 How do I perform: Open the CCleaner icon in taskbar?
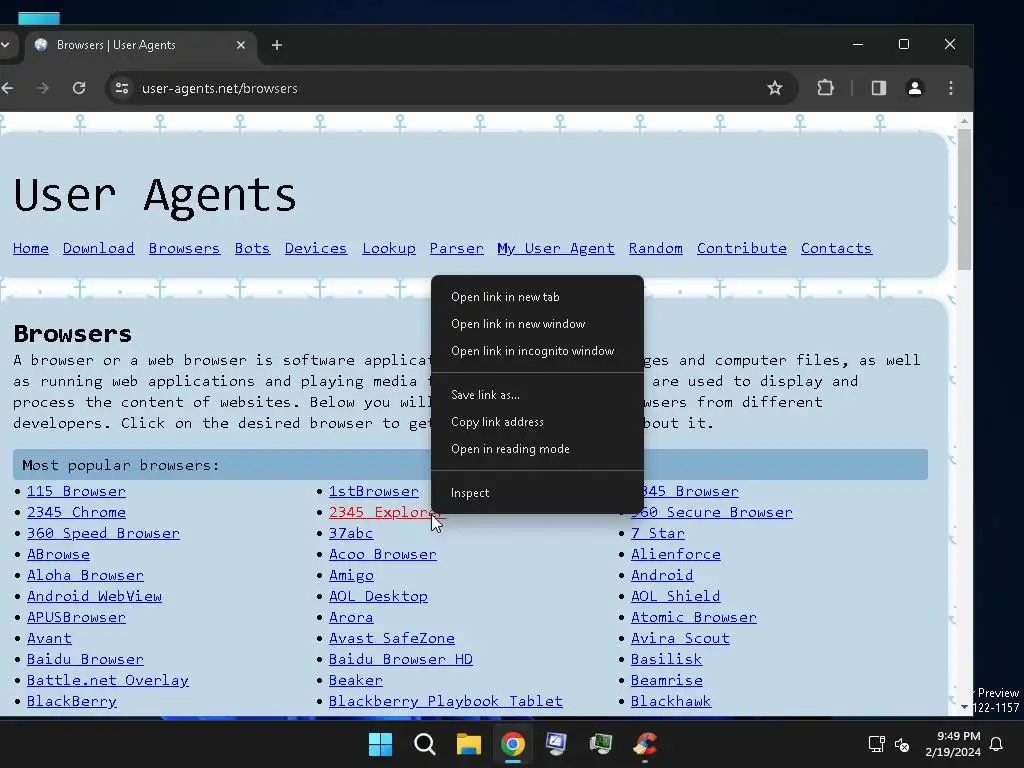tap(645, 744)
